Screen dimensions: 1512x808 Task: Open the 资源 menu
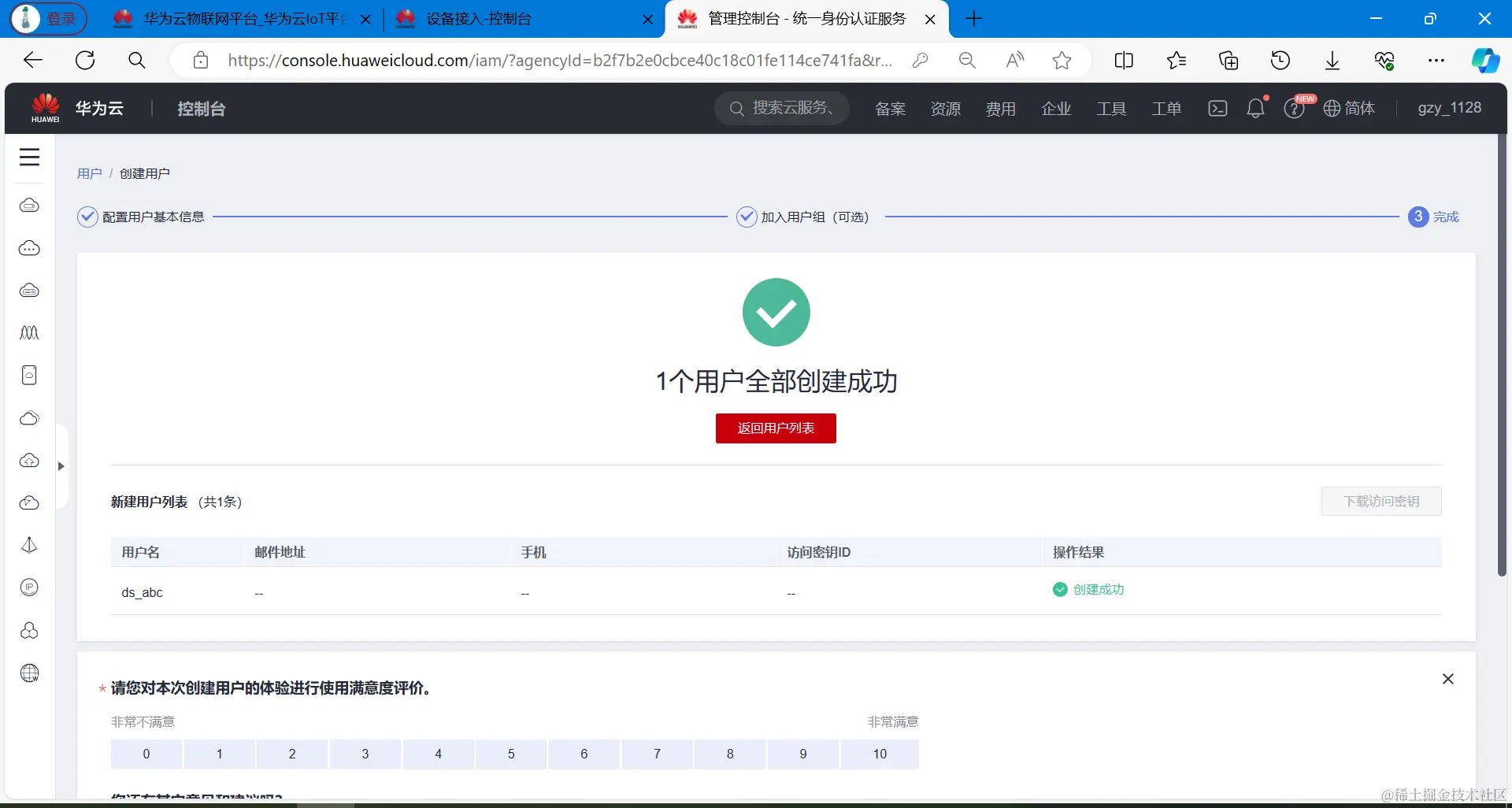(946, 109)
